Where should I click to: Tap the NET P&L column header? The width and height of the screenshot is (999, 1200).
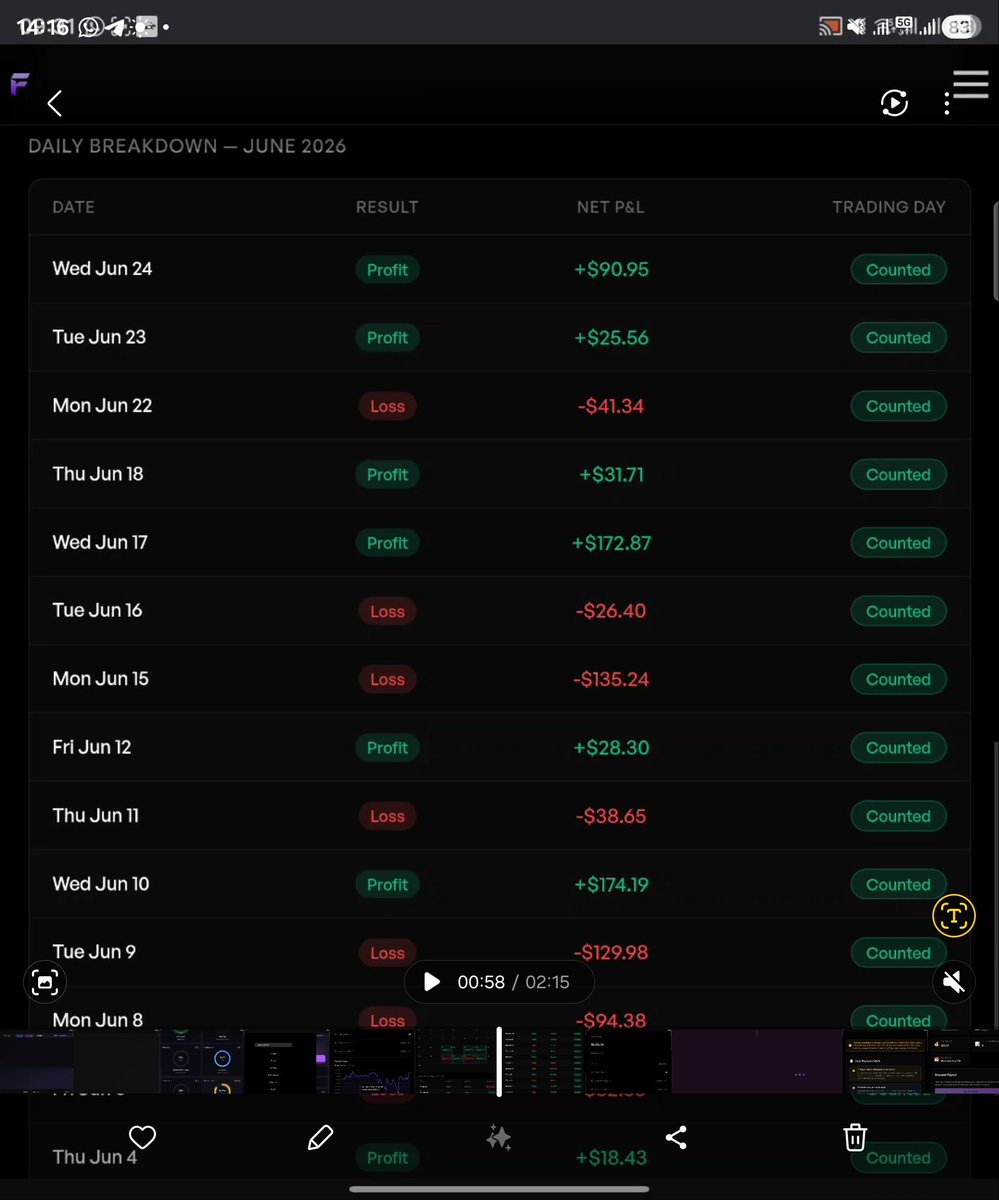(x=611, y=207)
